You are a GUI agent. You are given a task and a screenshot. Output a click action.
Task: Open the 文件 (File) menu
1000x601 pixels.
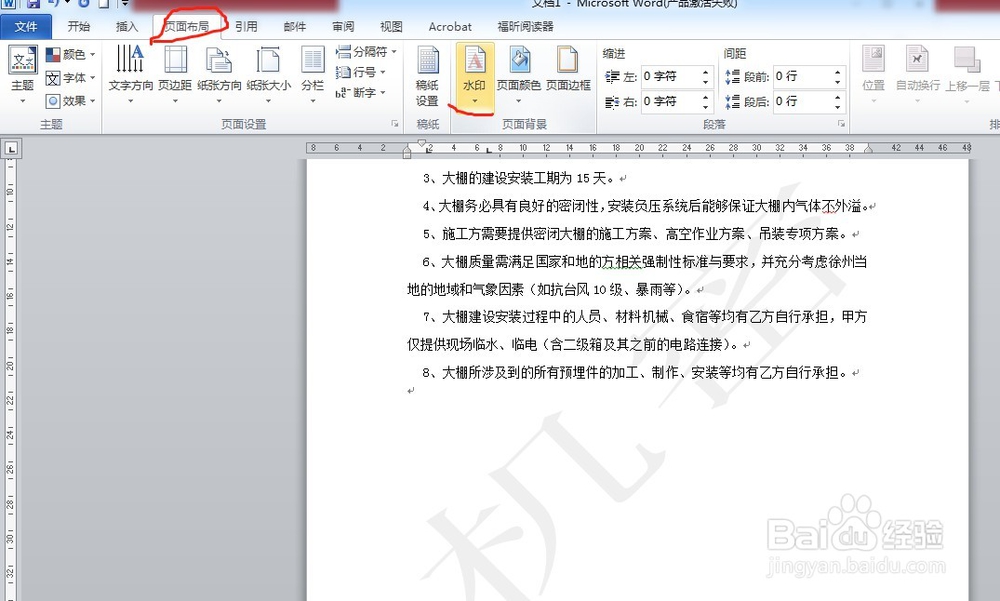point(26,27)
